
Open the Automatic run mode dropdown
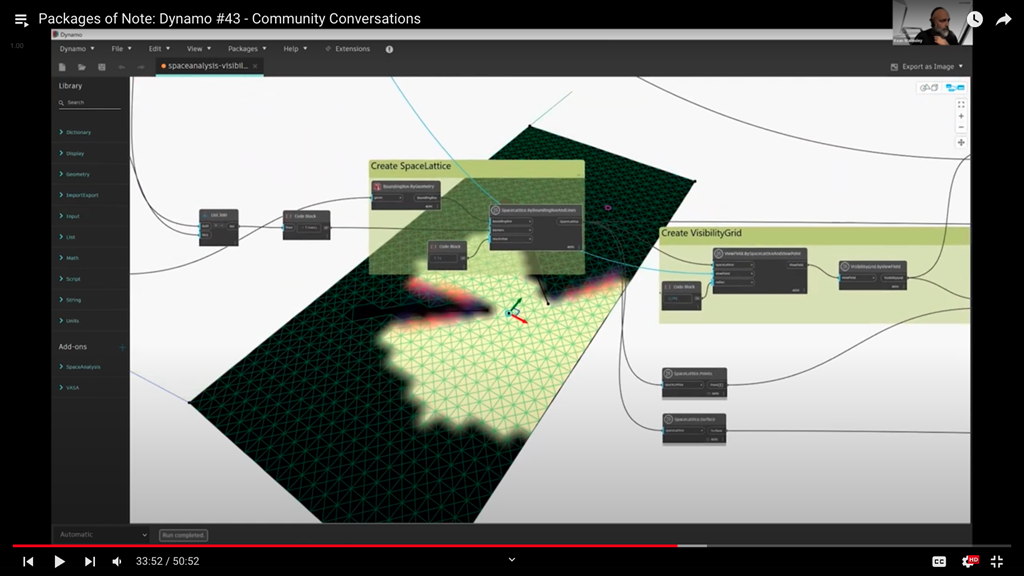click(x=102, y=535)
